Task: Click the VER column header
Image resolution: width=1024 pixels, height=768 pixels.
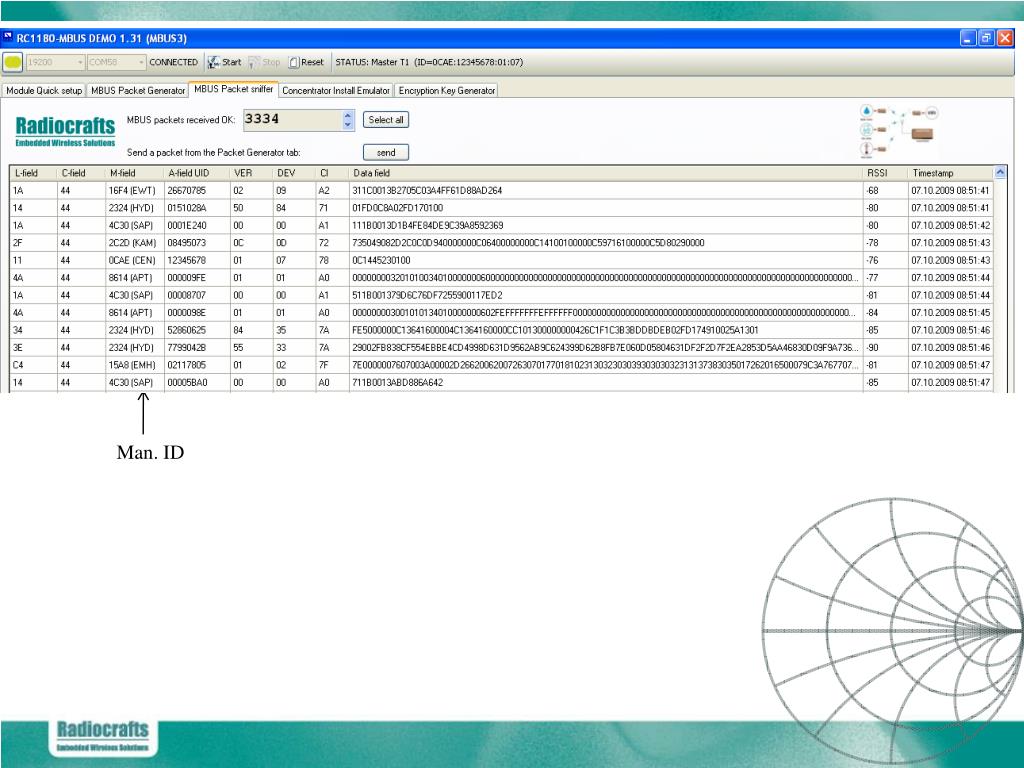Action: (251, 173)
